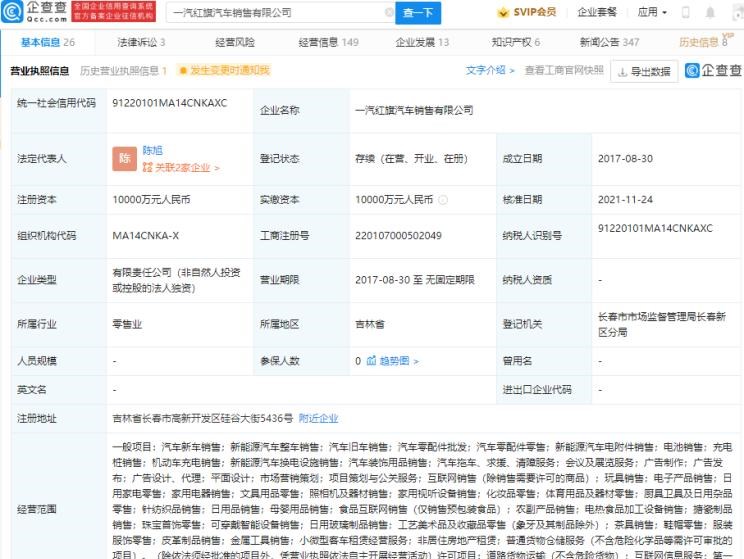Screen dimensions: 744x559
Task: Open the 文字介绍 link
Action: 489,70
